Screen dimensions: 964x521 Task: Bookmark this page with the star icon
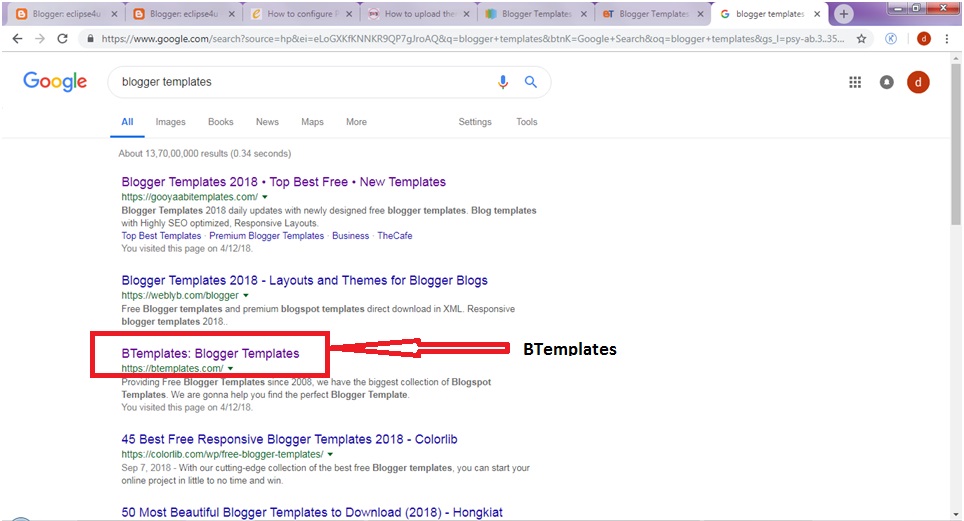pos(861,39)
